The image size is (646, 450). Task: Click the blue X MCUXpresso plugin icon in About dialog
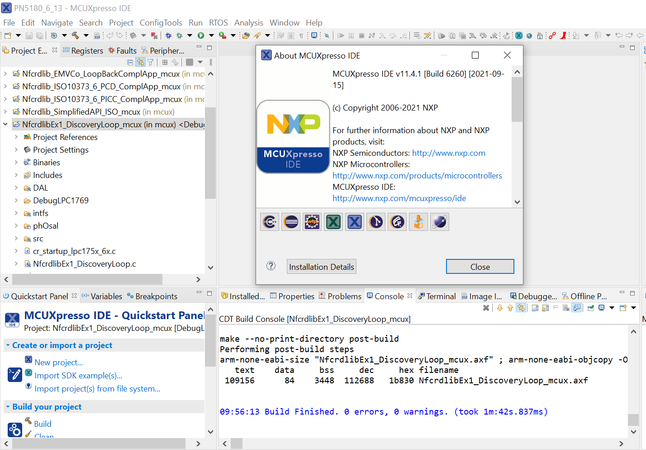[x=355, y=222]
